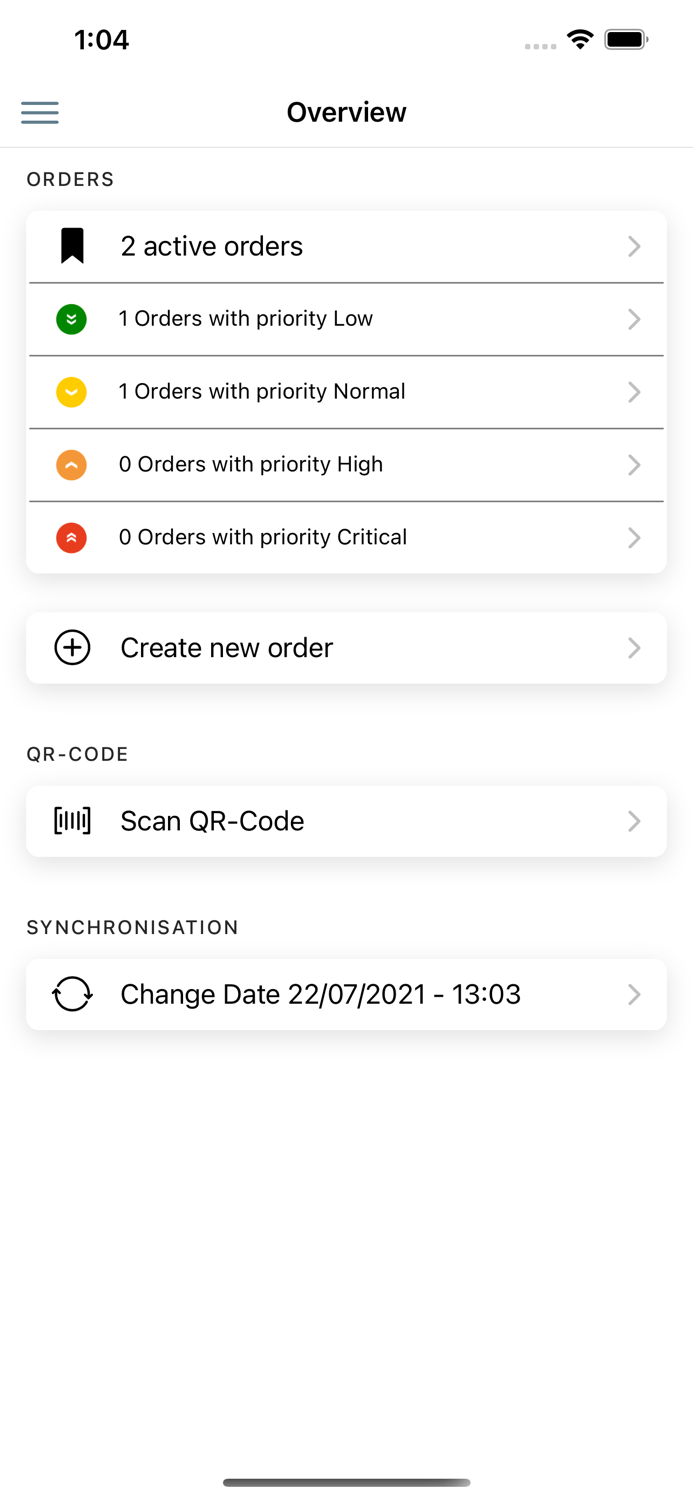Screen dimensions: 693x1500
Task: Expand the Critical priority row chevron
Action: 634,538
